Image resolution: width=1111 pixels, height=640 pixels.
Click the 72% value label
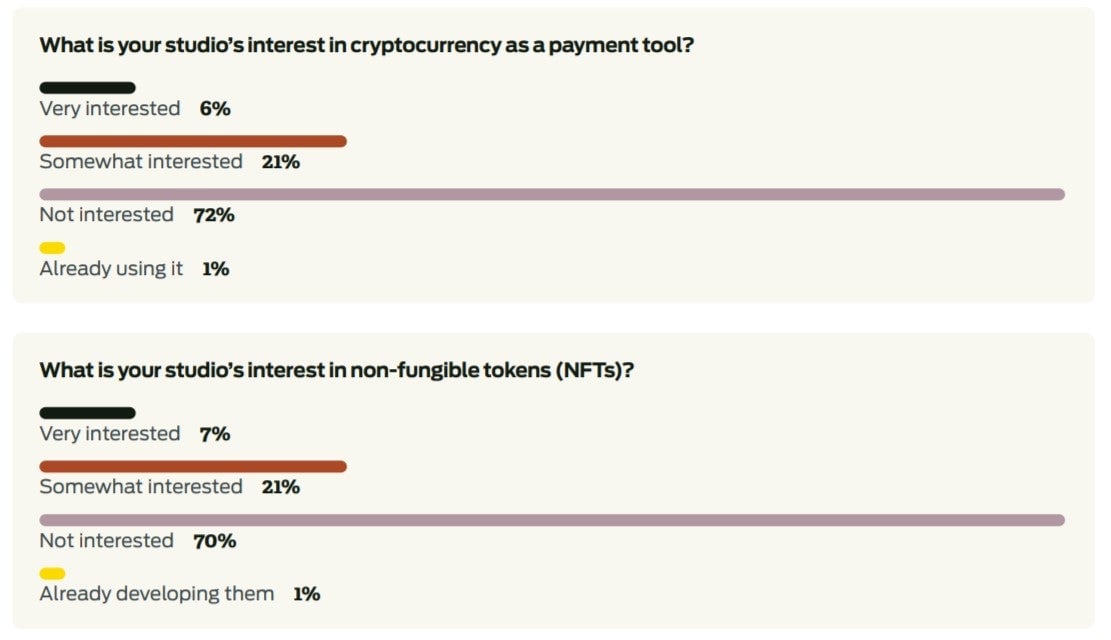tap(214, 215)
